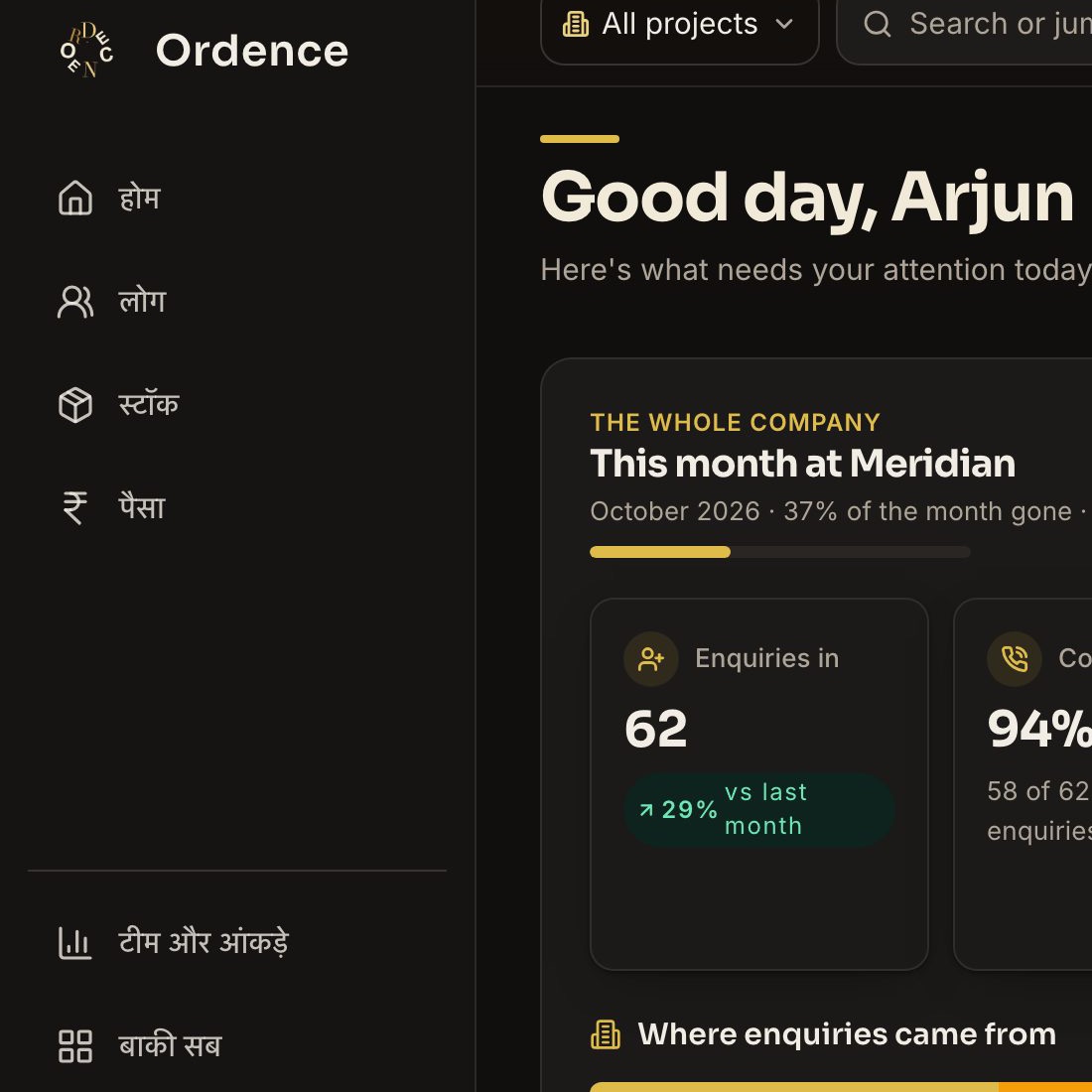
Task: Open the बाकी सब menu item
Action: [x=237, y=1046]
